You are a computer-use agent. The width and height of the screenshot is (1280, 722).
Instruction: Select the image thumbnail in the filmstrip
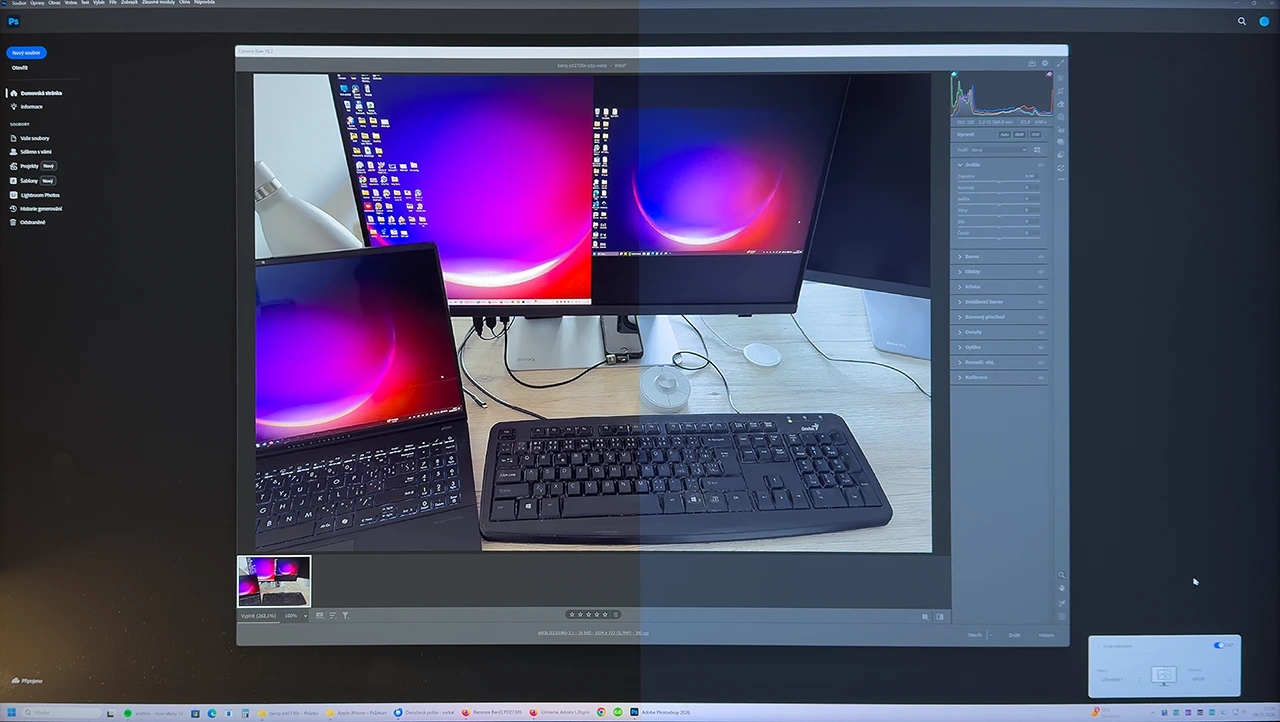[x=273, y=581]
